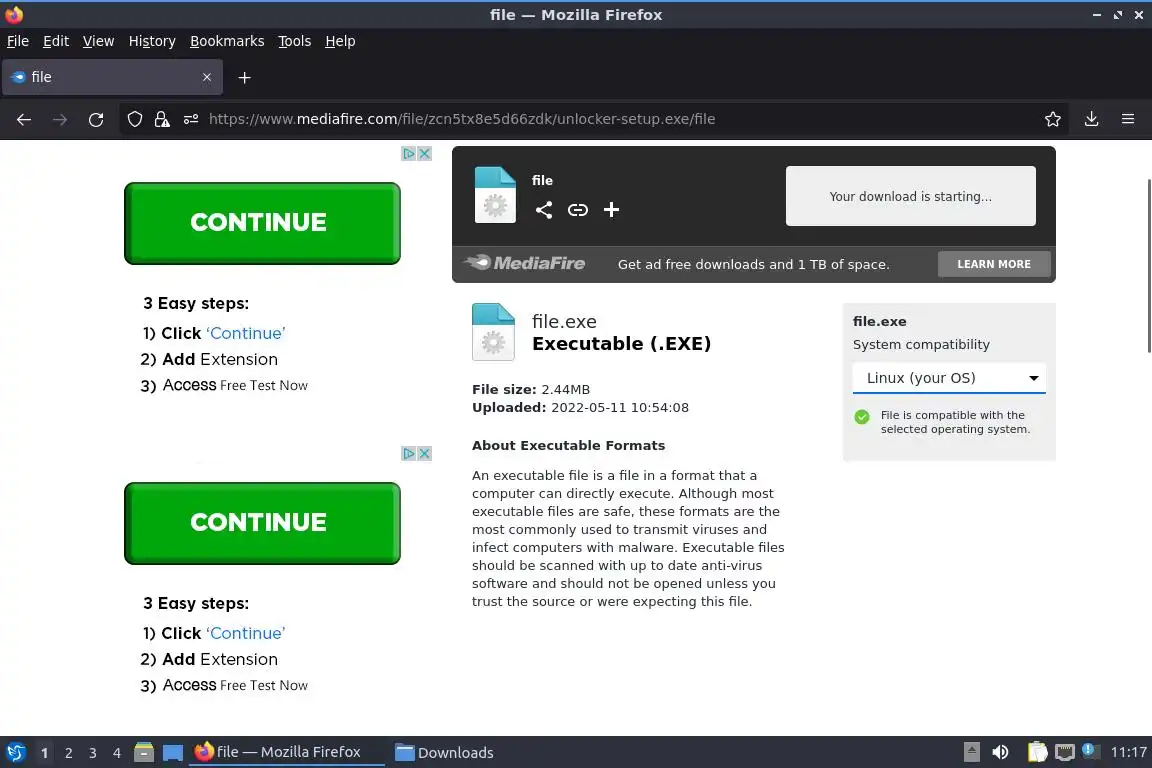Click the share icon under file name
Viewport: 1152px width, 768px height.
[x=544, y=210]
